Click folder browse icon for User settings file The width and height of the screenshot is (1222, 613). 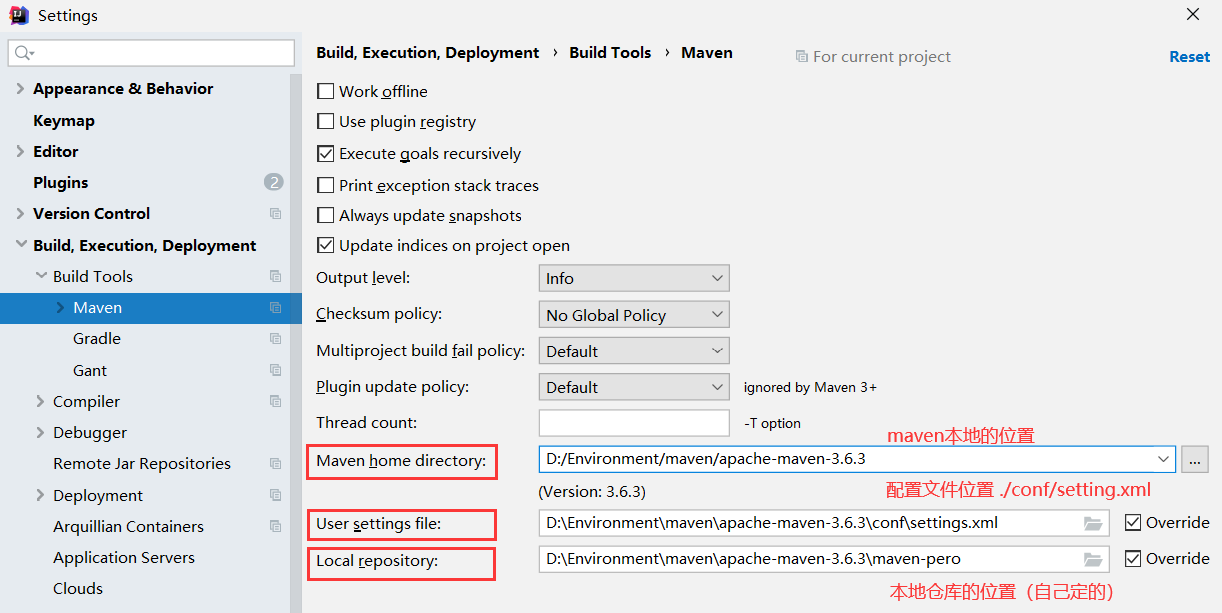coord(1093,523)
